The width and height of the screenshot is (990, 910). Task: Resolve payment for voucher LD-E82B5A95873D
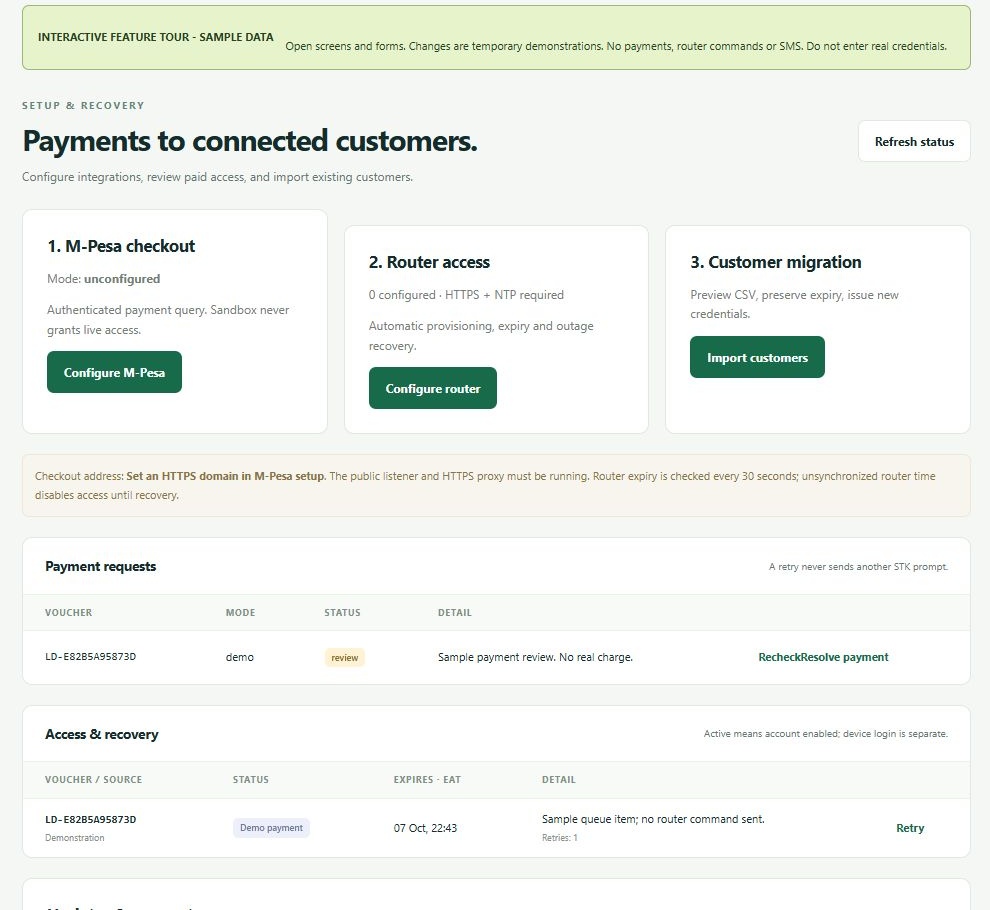(844, 657)
